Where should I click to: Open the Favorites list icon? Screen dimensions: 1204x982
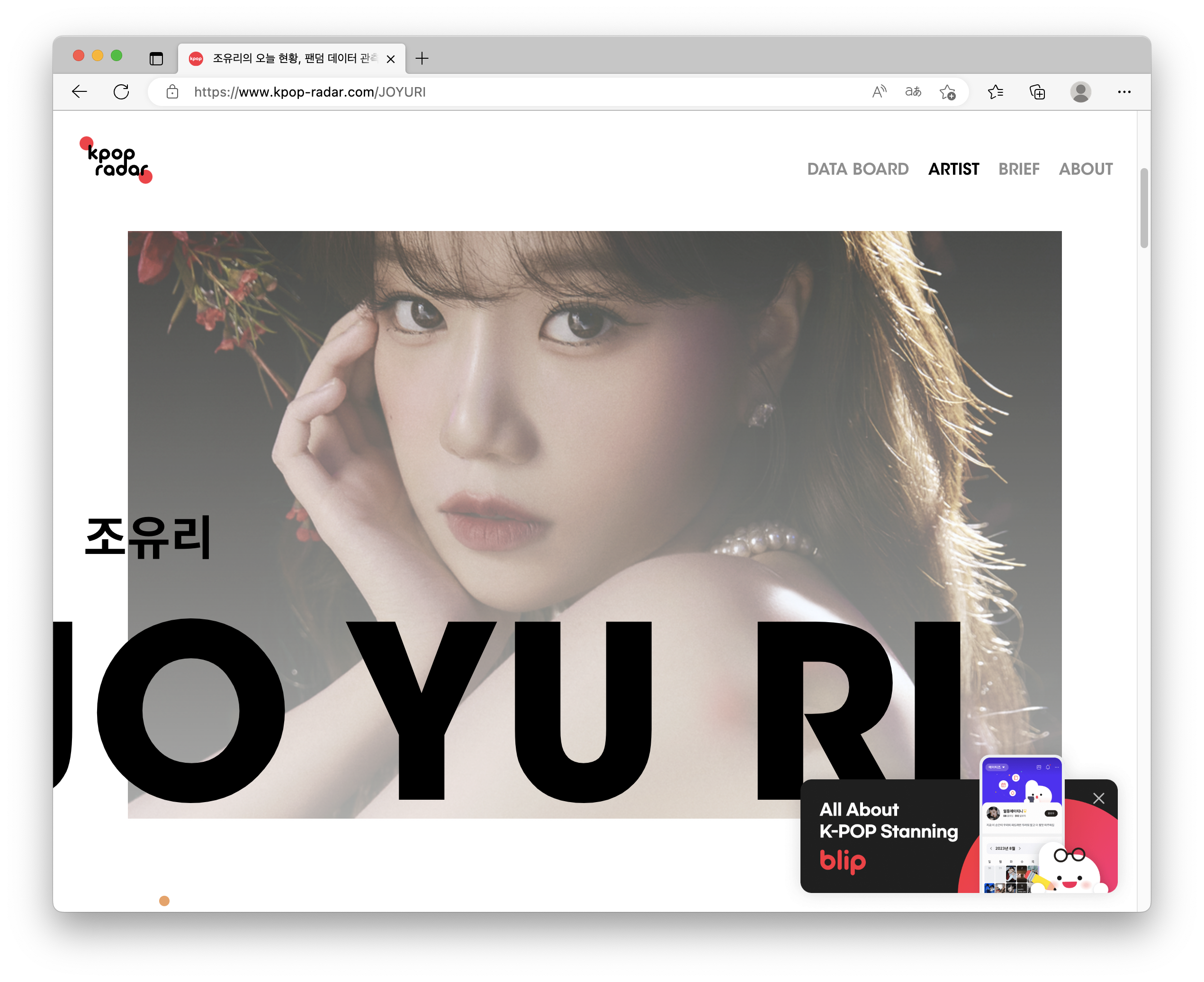point(995,92)
